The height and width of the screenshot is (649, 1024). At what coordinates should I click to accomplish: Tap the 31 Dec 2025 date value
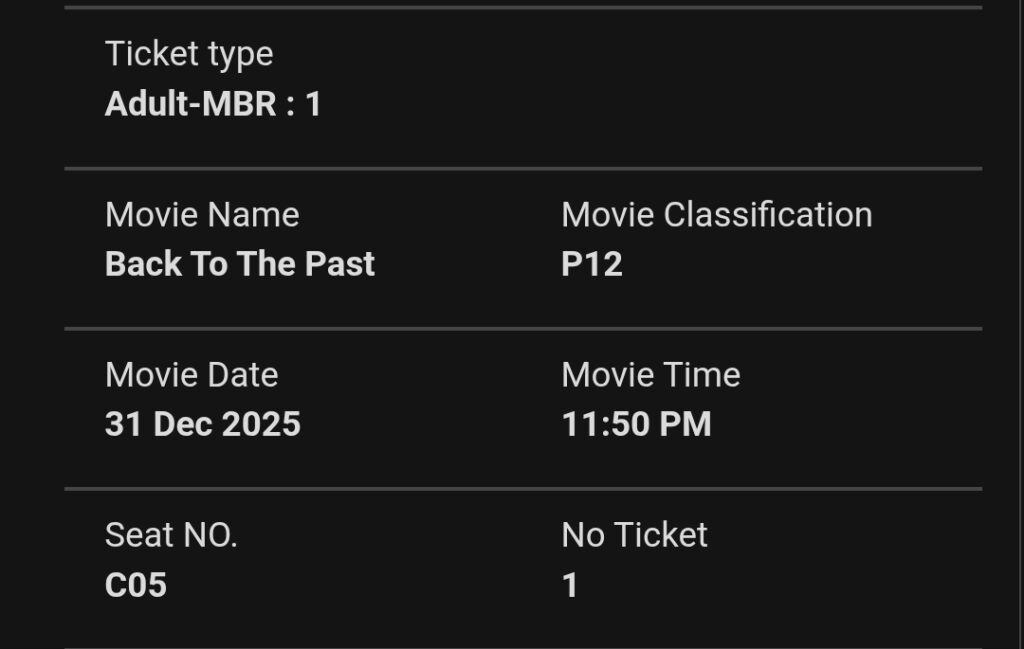(x=203, y=424)
